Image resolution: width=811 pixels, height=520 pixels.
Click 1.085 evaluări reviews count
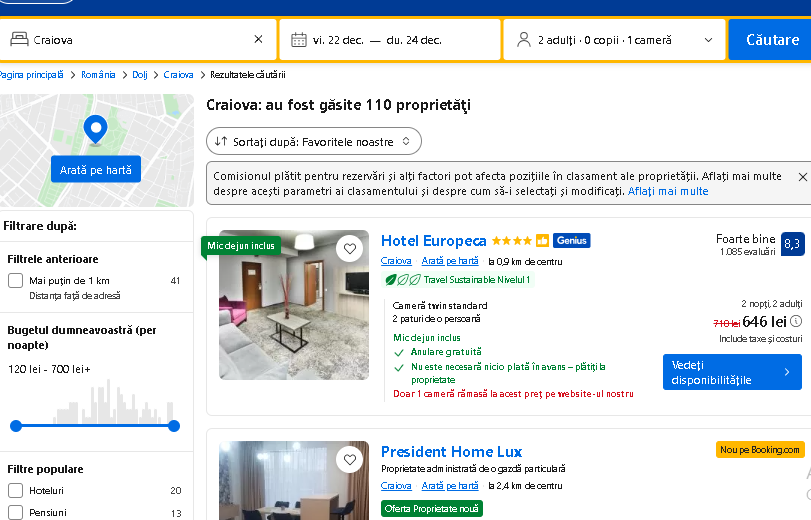coord(747,252)
